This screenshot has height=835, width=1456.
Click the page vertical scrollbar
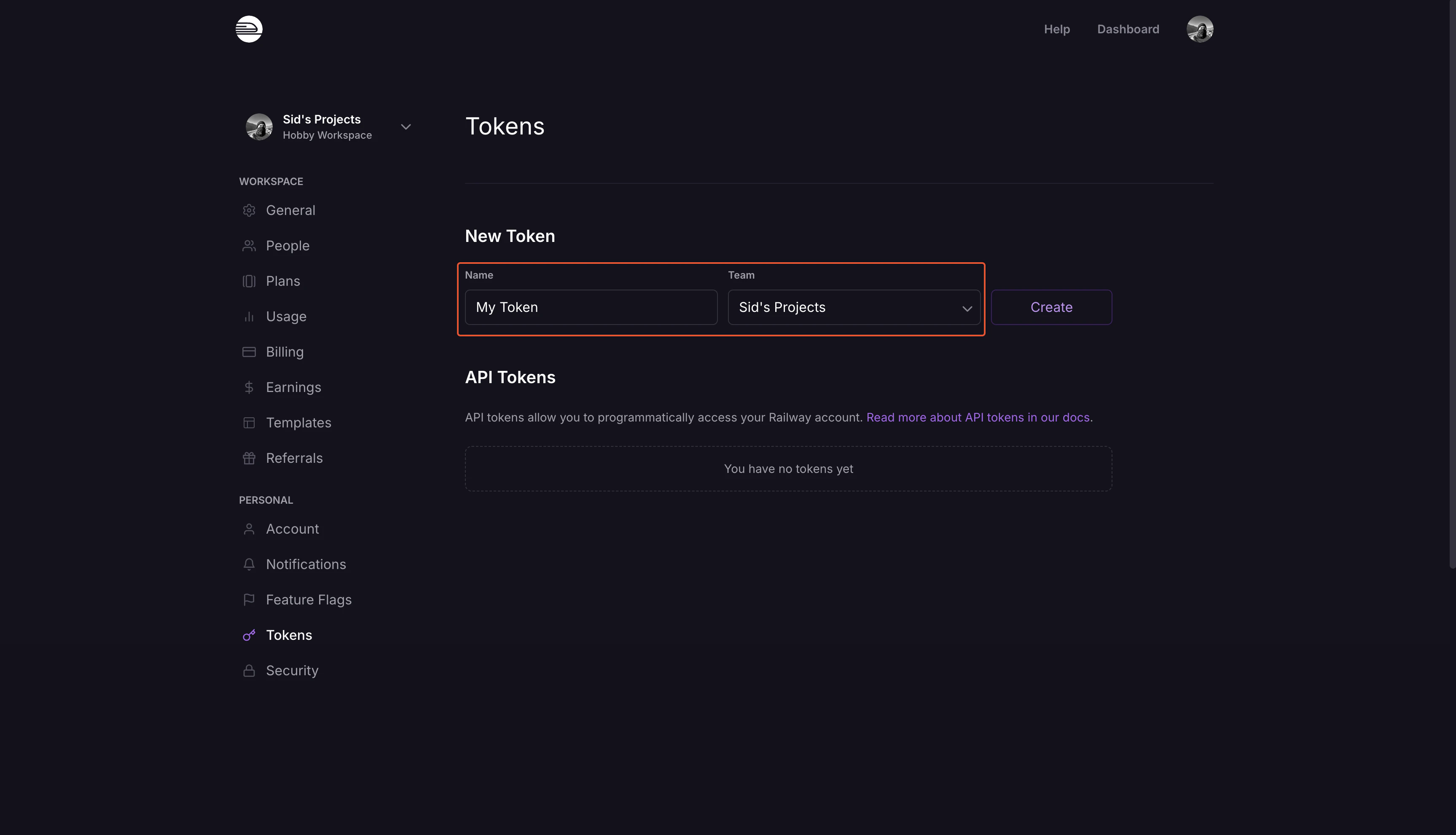tap(1452, 285)
